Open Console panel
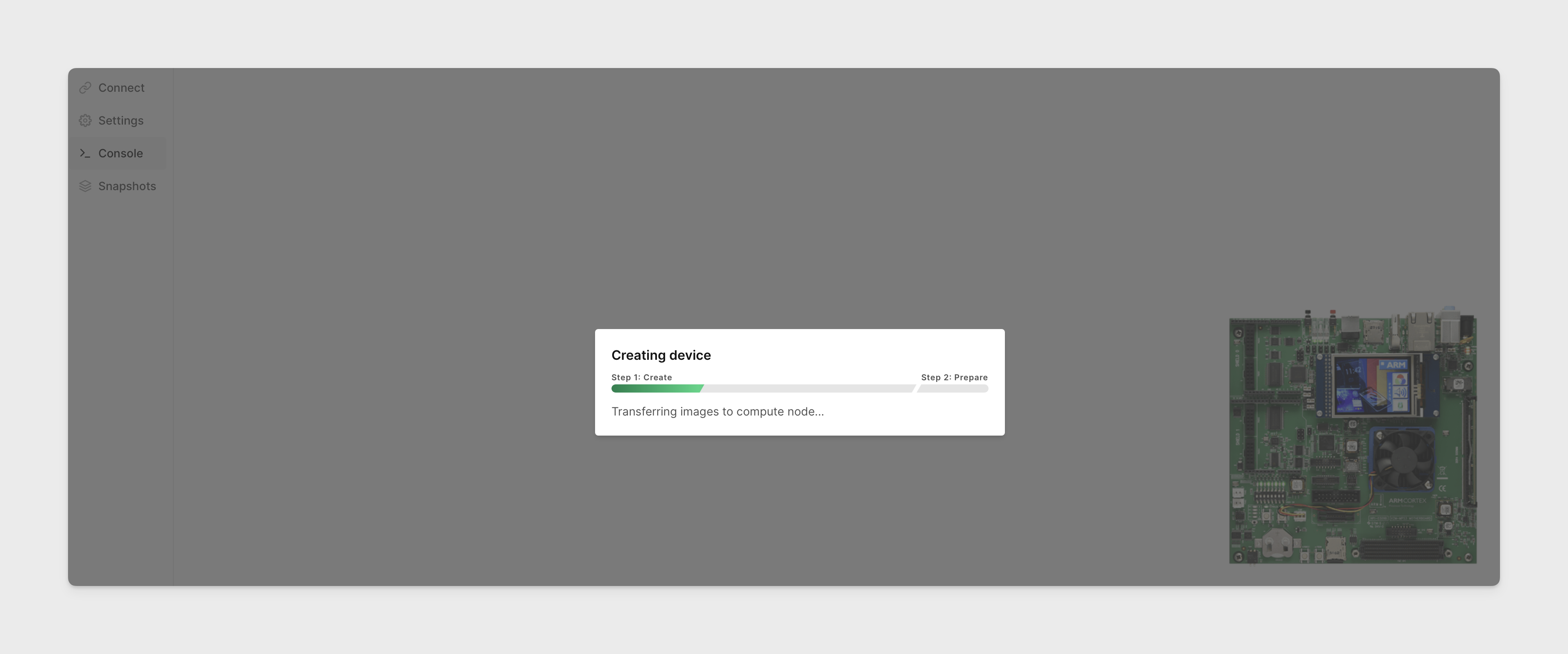Image resolution: width=1568 pixels, height=654 pixels. (x=120, y=153)
